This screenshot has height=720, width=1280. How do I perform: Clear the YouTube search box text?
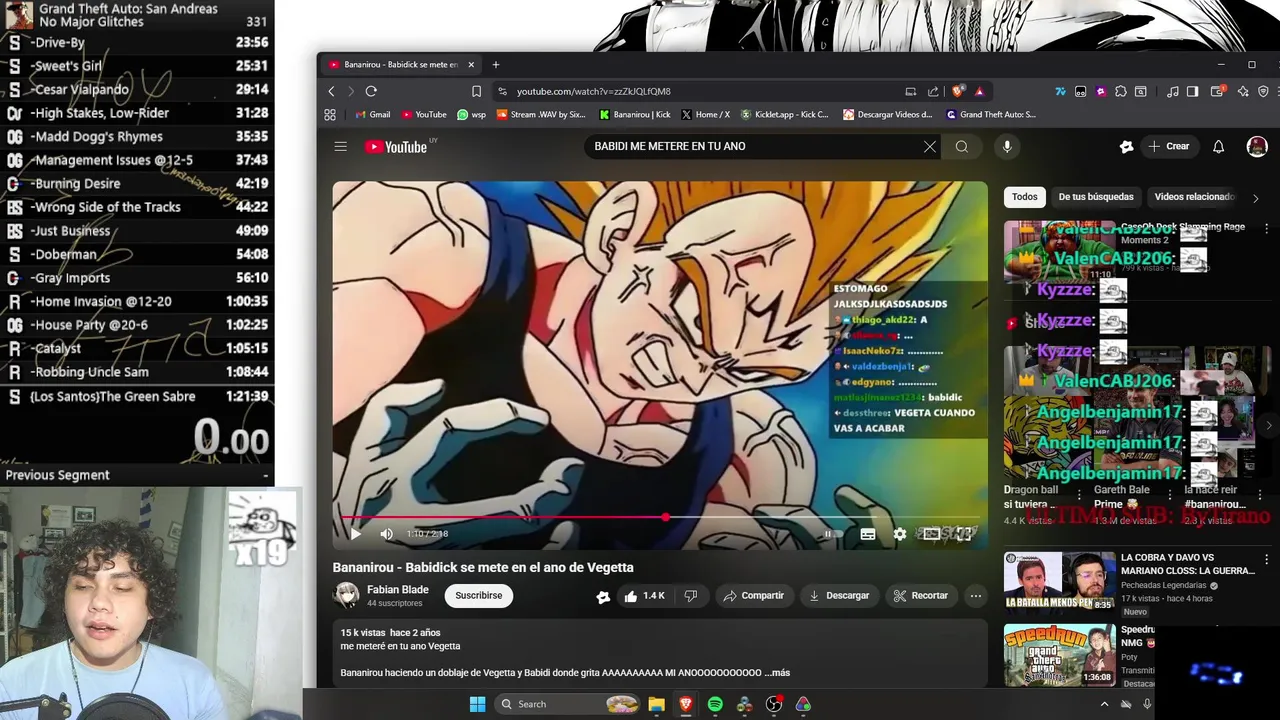pyautogui.click(x=929, y=146)
